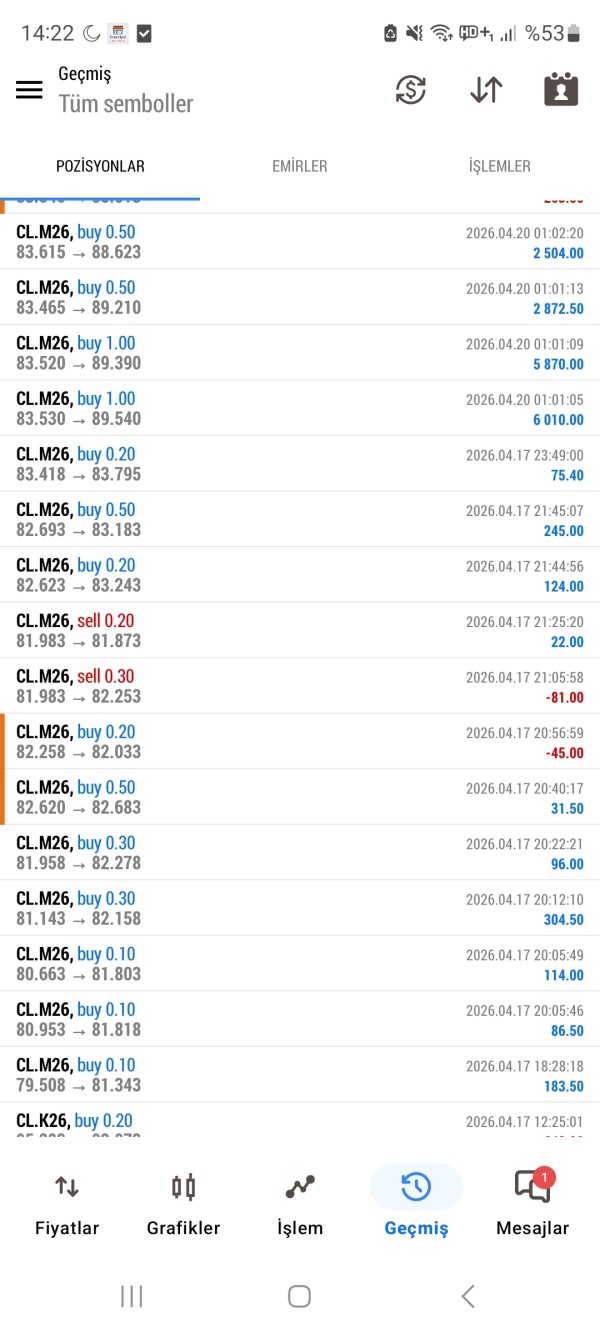Expand the buy 0.50 position at 83.615

300,242
